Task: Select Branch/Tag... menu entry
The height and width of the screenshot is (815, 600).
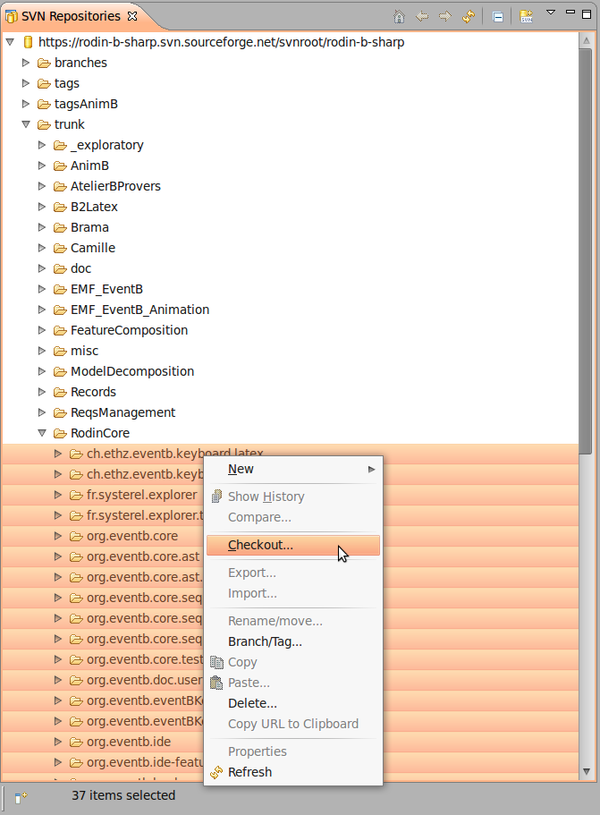Action: coord(293,642)
